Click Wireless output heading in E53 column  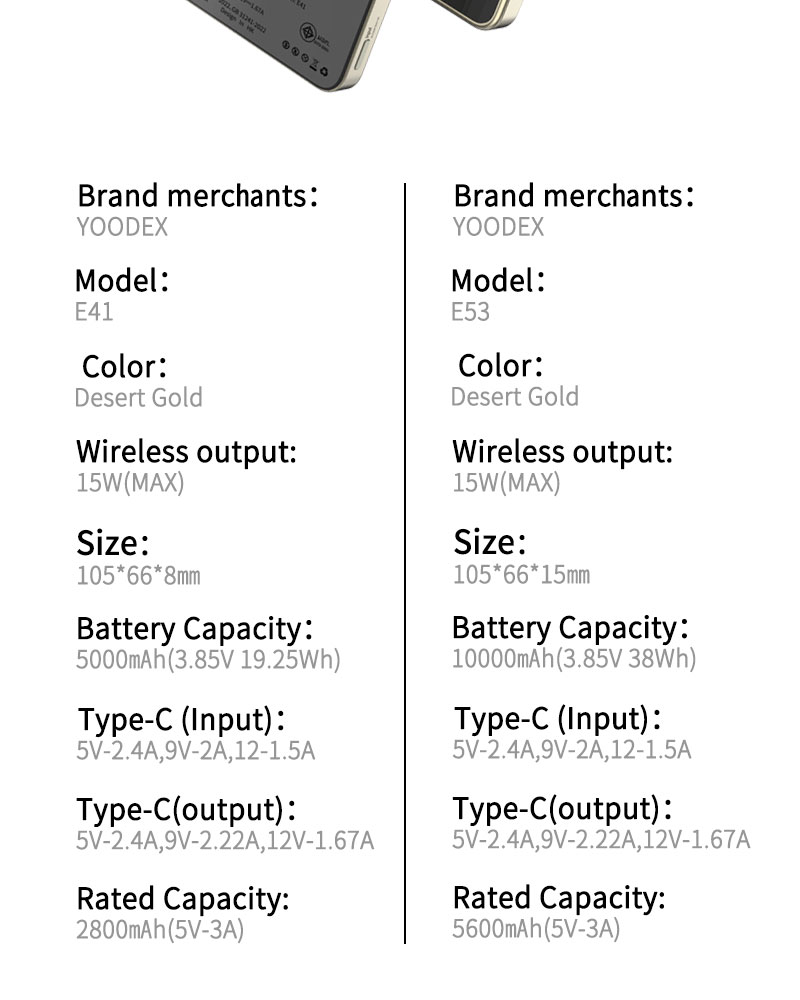click(x=562, y=452)
